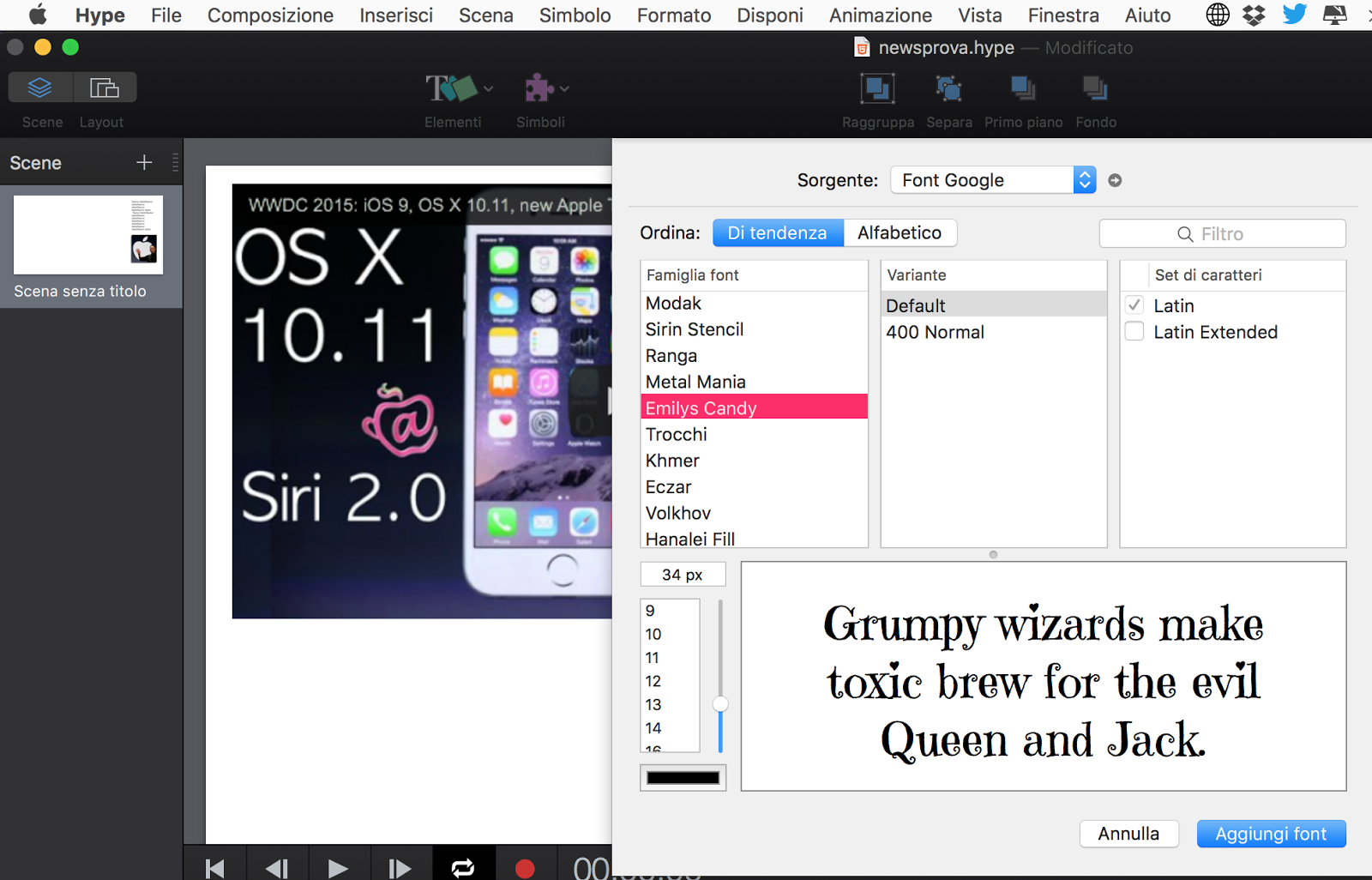The height and width of the screenshot is (880, 1372).
Task: Select the Ranga font family
Action: pos(755,356)
